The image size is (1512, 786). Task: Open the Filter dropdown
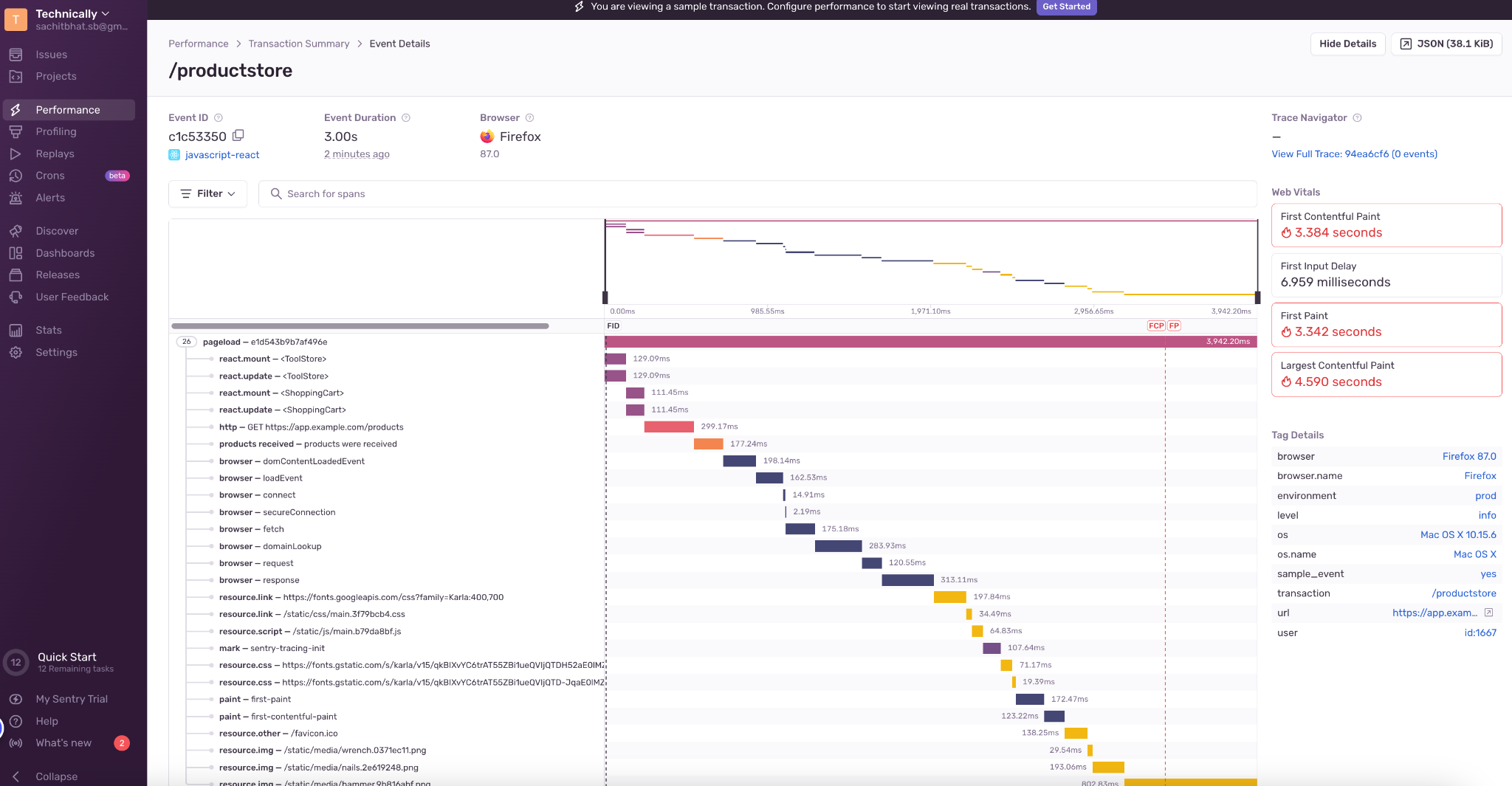click(x=207, y=193)
